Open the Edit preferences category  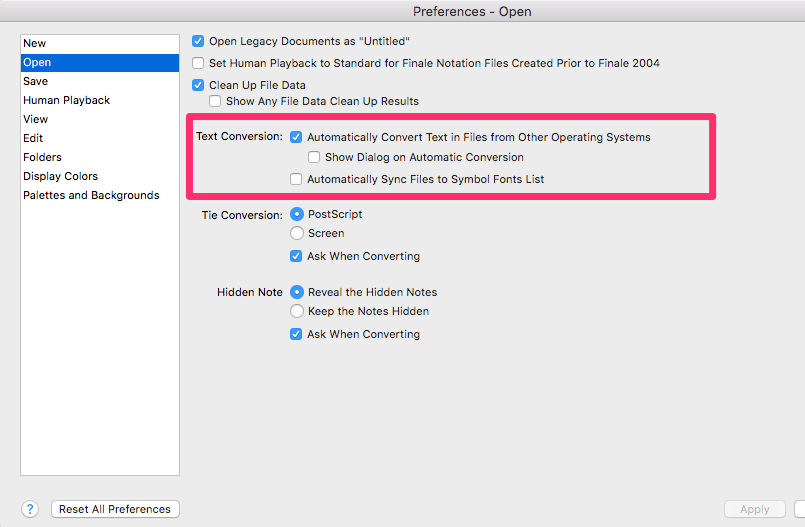[x=33, y=138]
